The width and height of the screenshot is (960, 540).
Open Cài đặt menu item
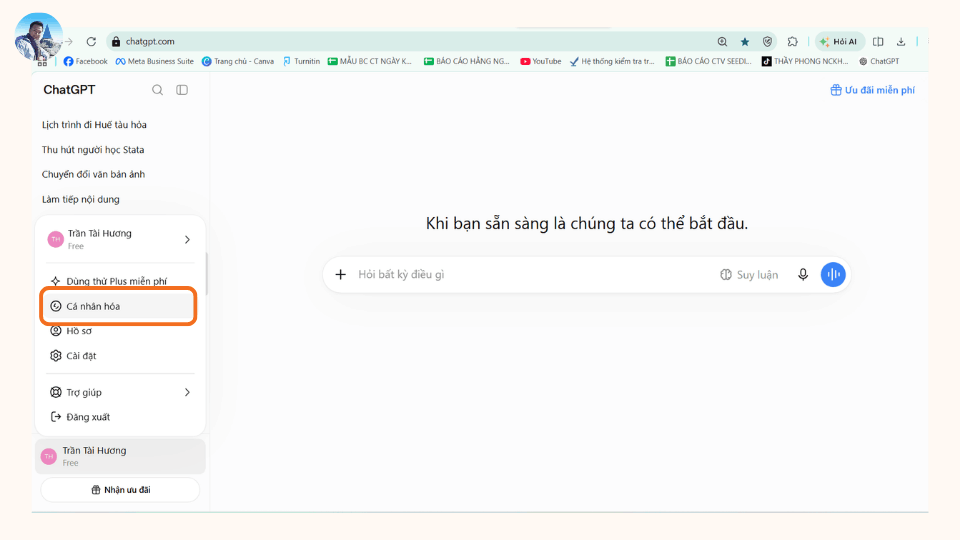click(x=81, y=356)
